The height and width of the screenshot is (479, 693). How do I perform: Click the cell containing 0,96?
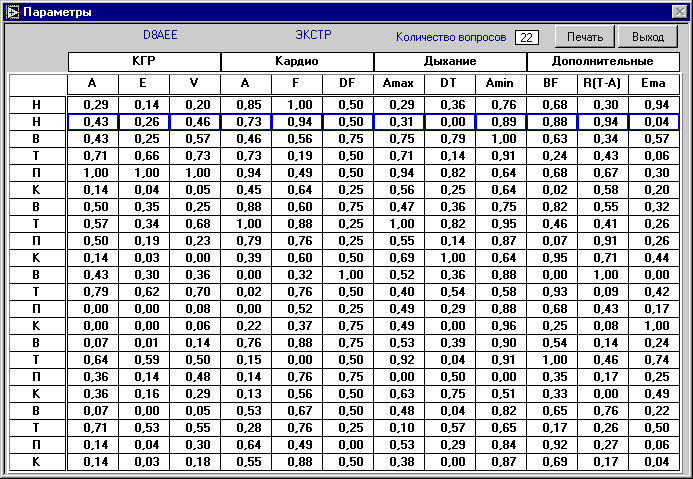pyautogui.click(x=500, y=326)
